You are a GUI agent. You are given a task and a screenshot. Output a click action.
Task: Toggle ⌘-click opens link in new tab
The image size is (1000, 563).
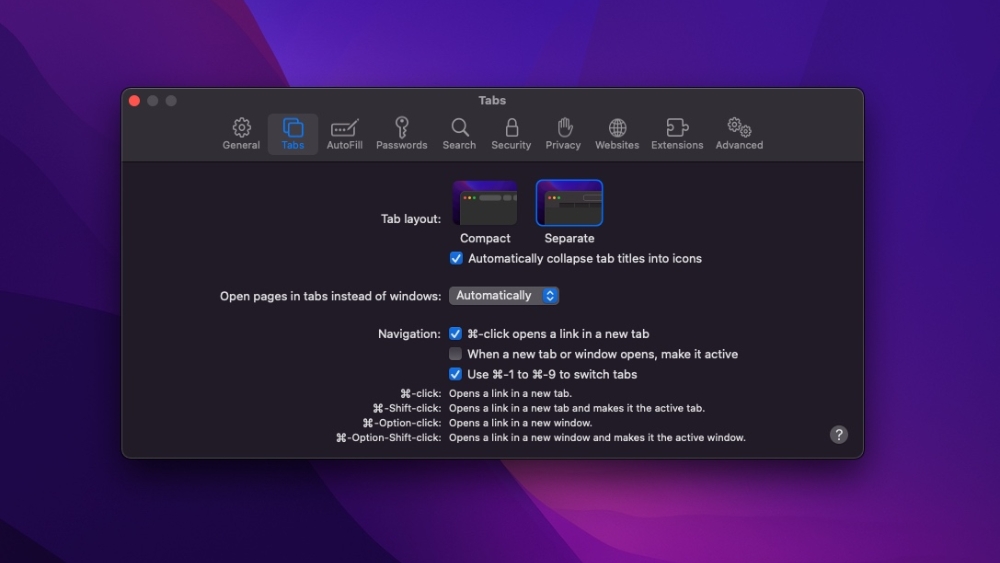[455, 333]
